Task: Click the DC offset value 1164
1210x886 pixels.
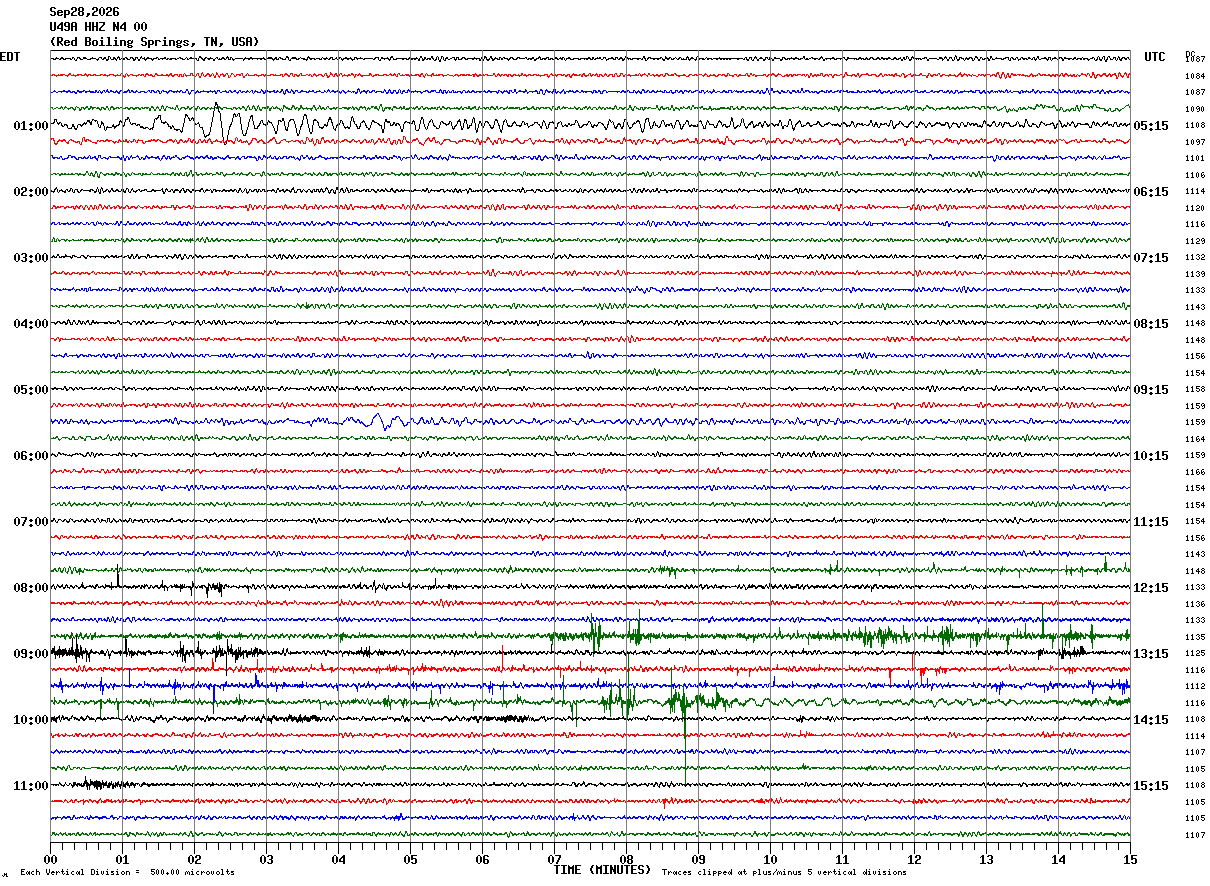Action: pyautogui.click(x=1195, y=440)
